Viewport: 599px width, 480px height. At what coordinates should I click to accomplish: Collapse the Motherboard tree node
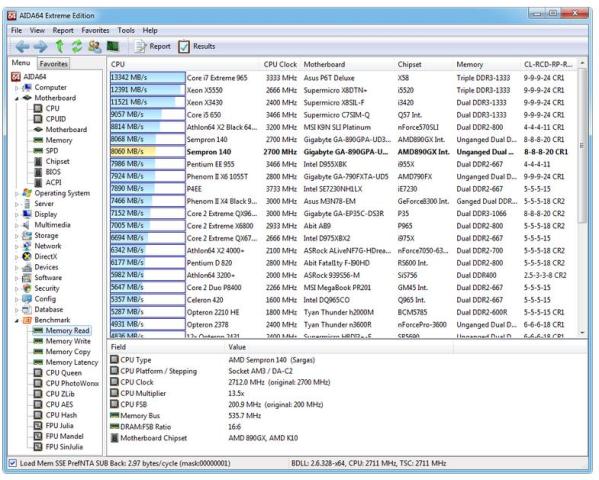coord(16,98)
